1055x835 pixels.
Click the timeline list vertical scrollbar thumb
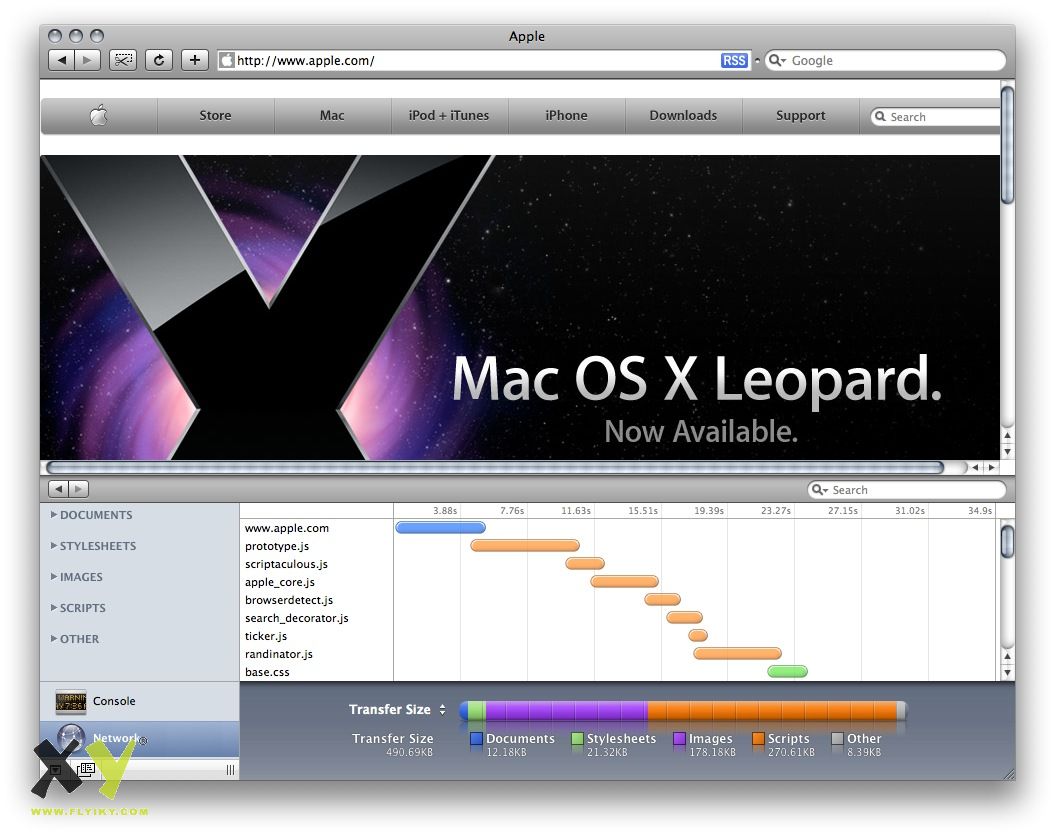(1007, 541)
